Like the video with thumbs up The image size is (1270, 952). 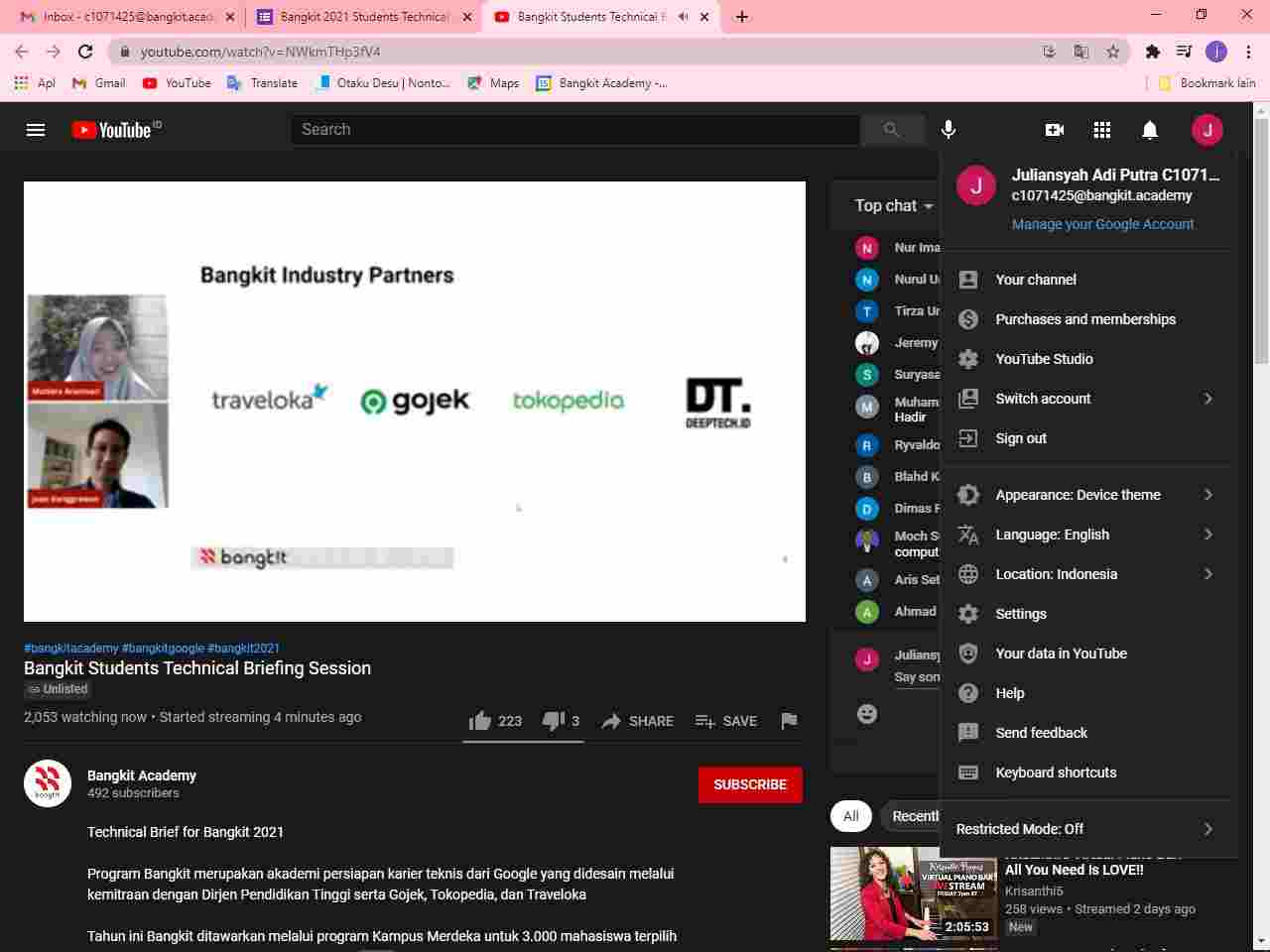pos(481,721)
